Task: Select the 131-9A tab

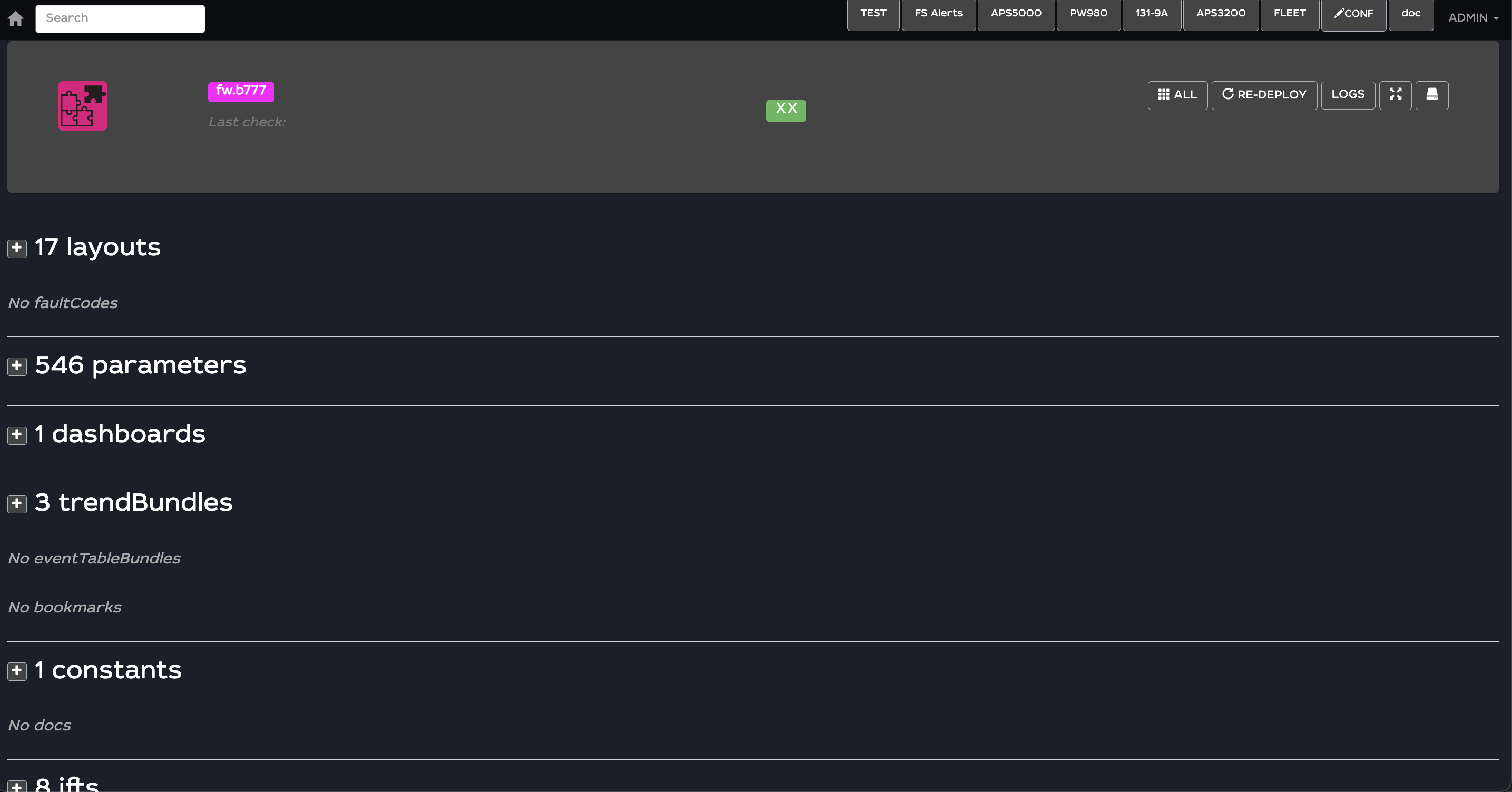Action: tap(1151, 14)
